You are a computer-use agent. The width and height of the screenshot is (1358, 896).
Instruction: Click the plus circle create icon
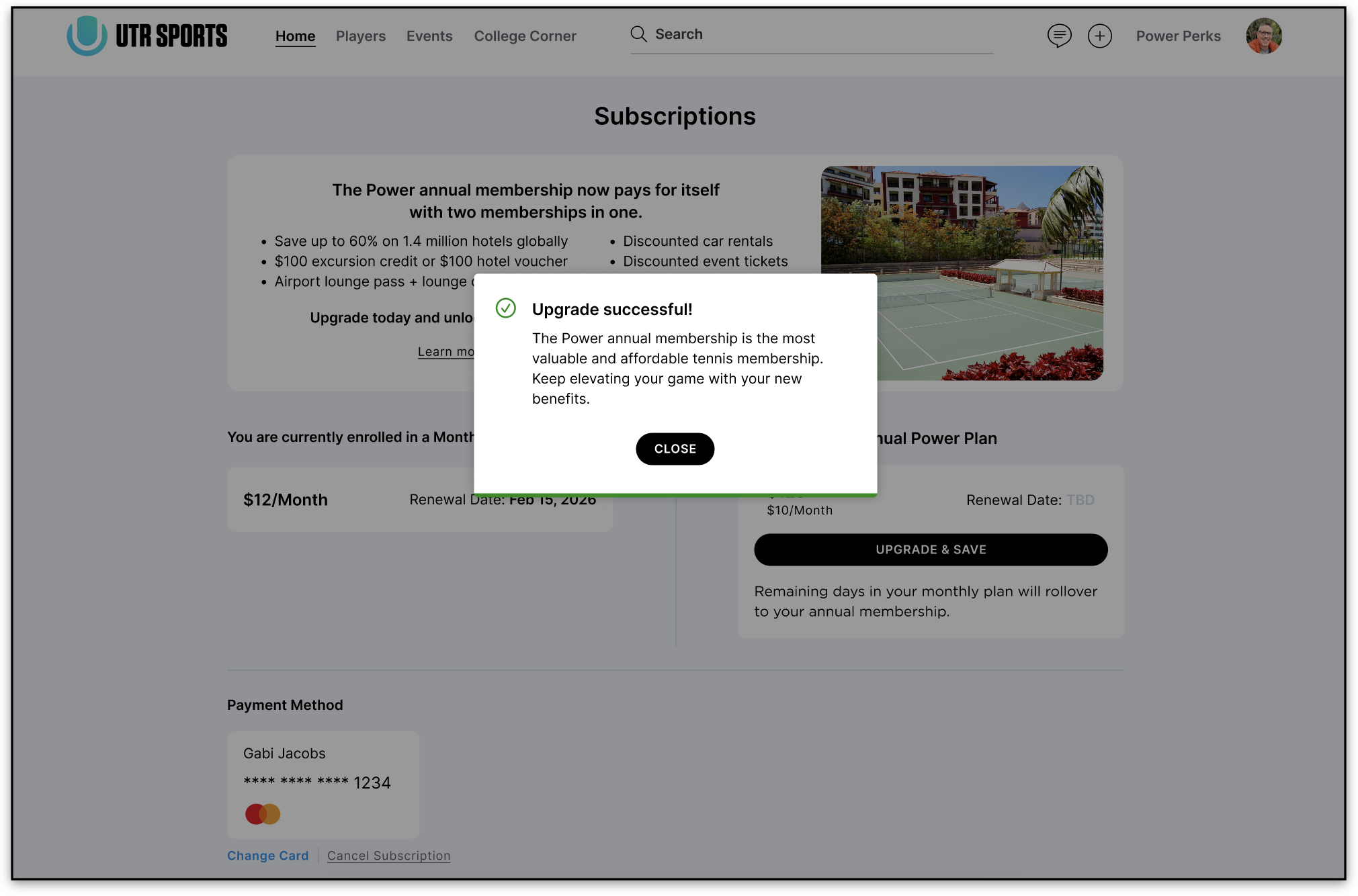pos(1099,36)
